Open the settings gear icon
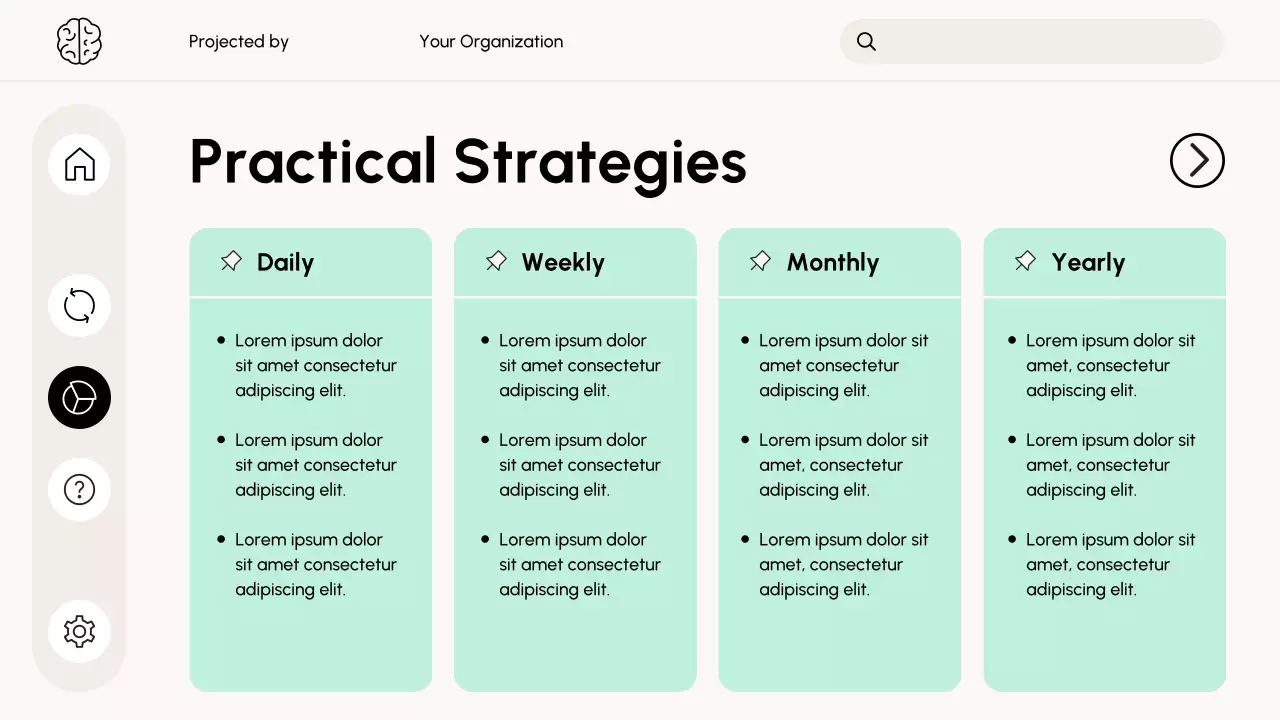The image size is (1280, 720). [79, 631]
